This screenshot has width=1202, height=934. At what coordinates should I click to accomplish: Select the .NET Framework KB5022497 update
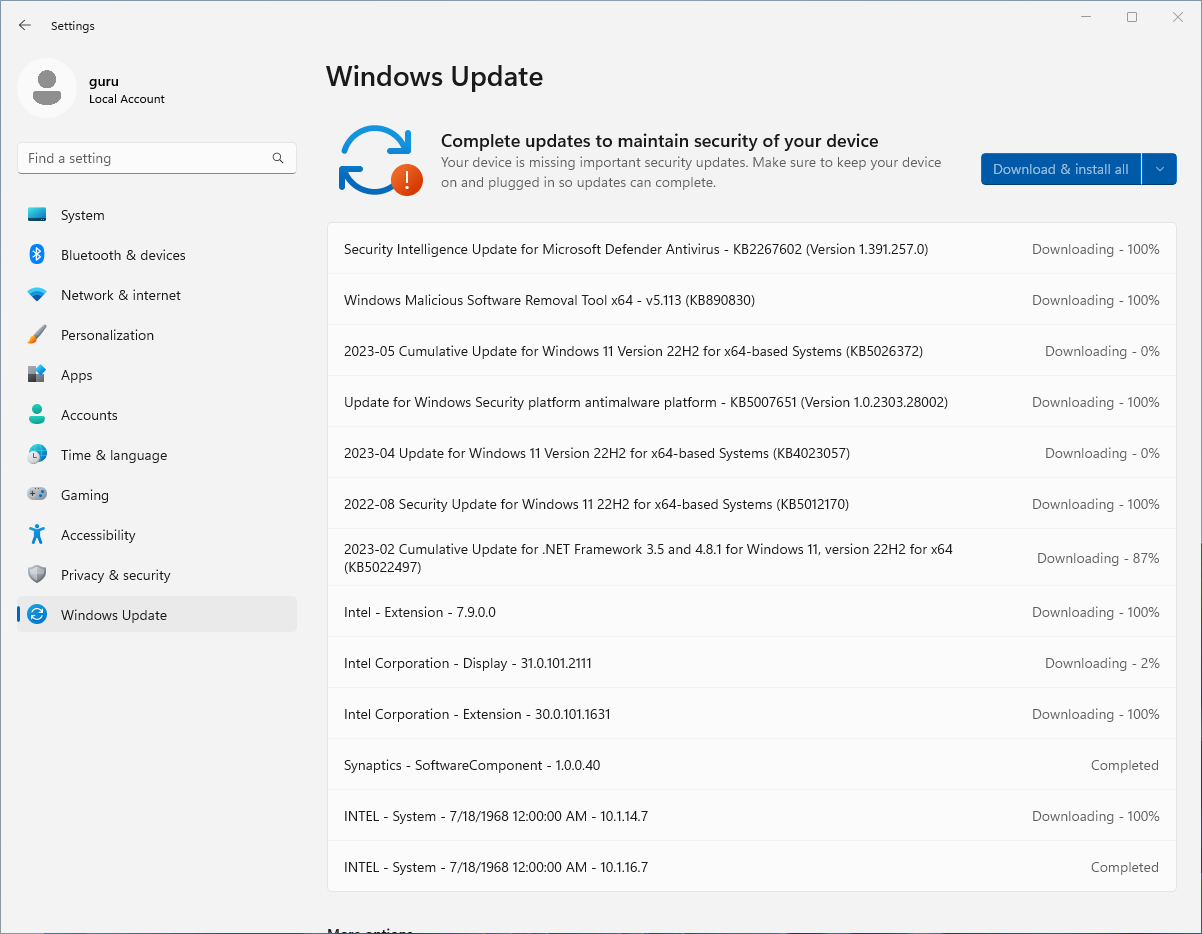(752, 558)
